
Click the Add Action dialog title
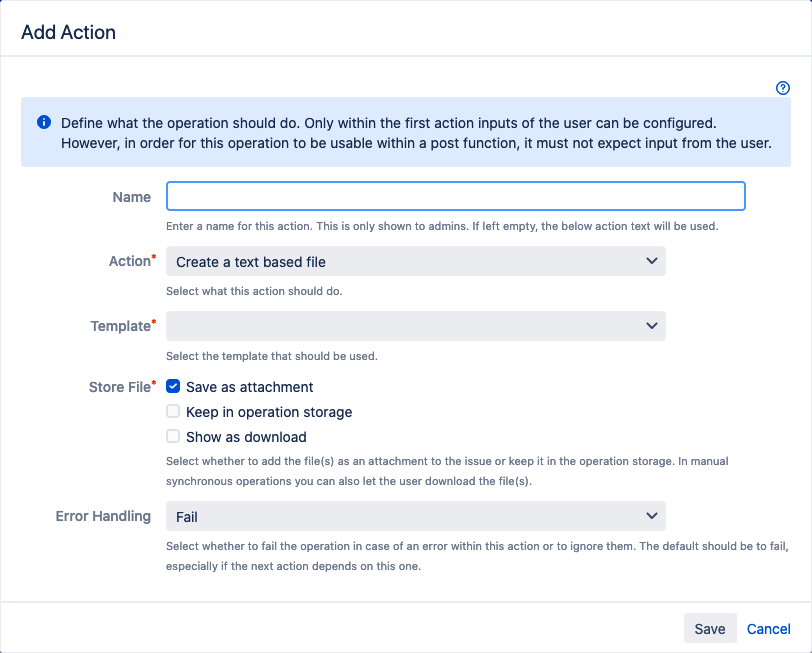coord(68,32)
